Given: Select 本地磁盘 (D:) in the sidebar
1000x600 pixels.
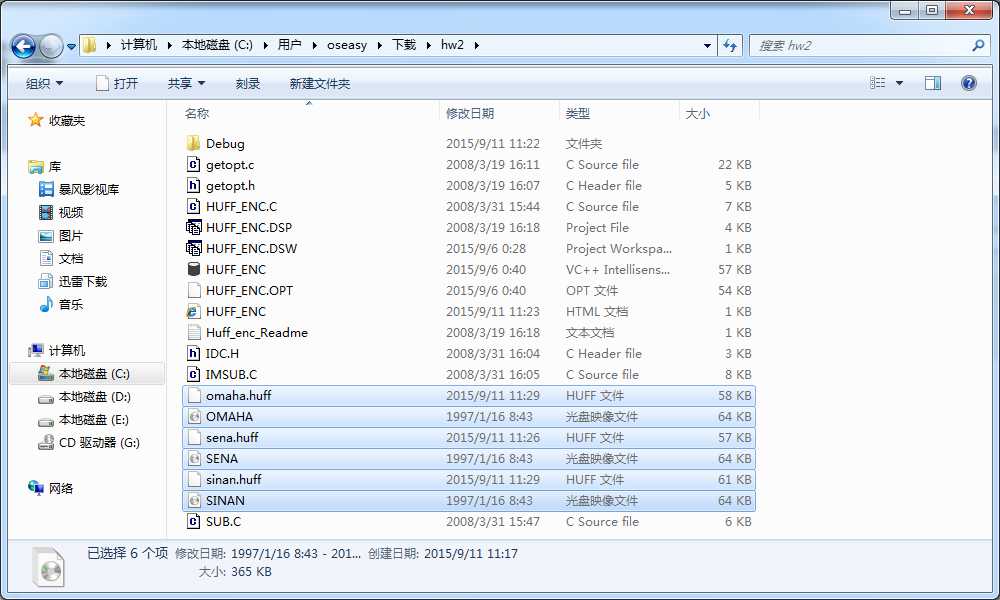Looking at the screenshot, I should point(84,397).
